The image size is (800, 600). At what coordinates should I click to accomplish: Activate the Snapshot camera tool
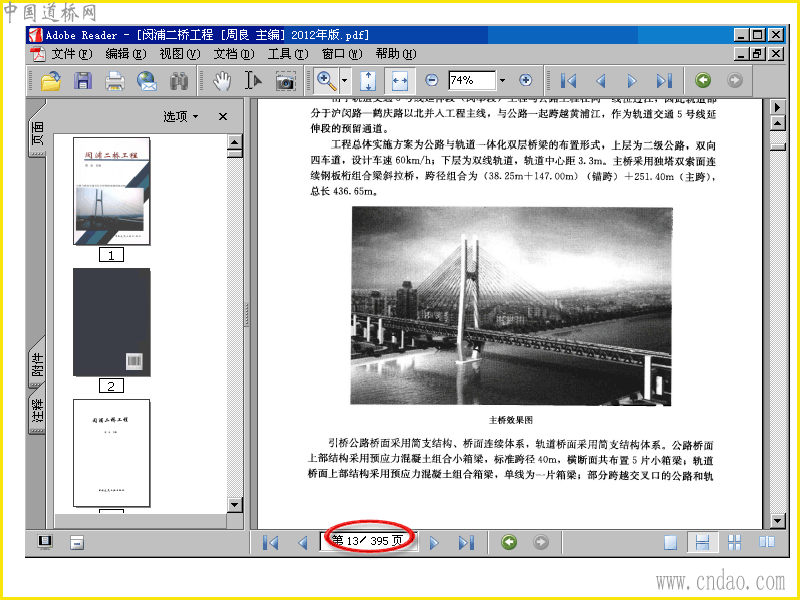point(286,81)
